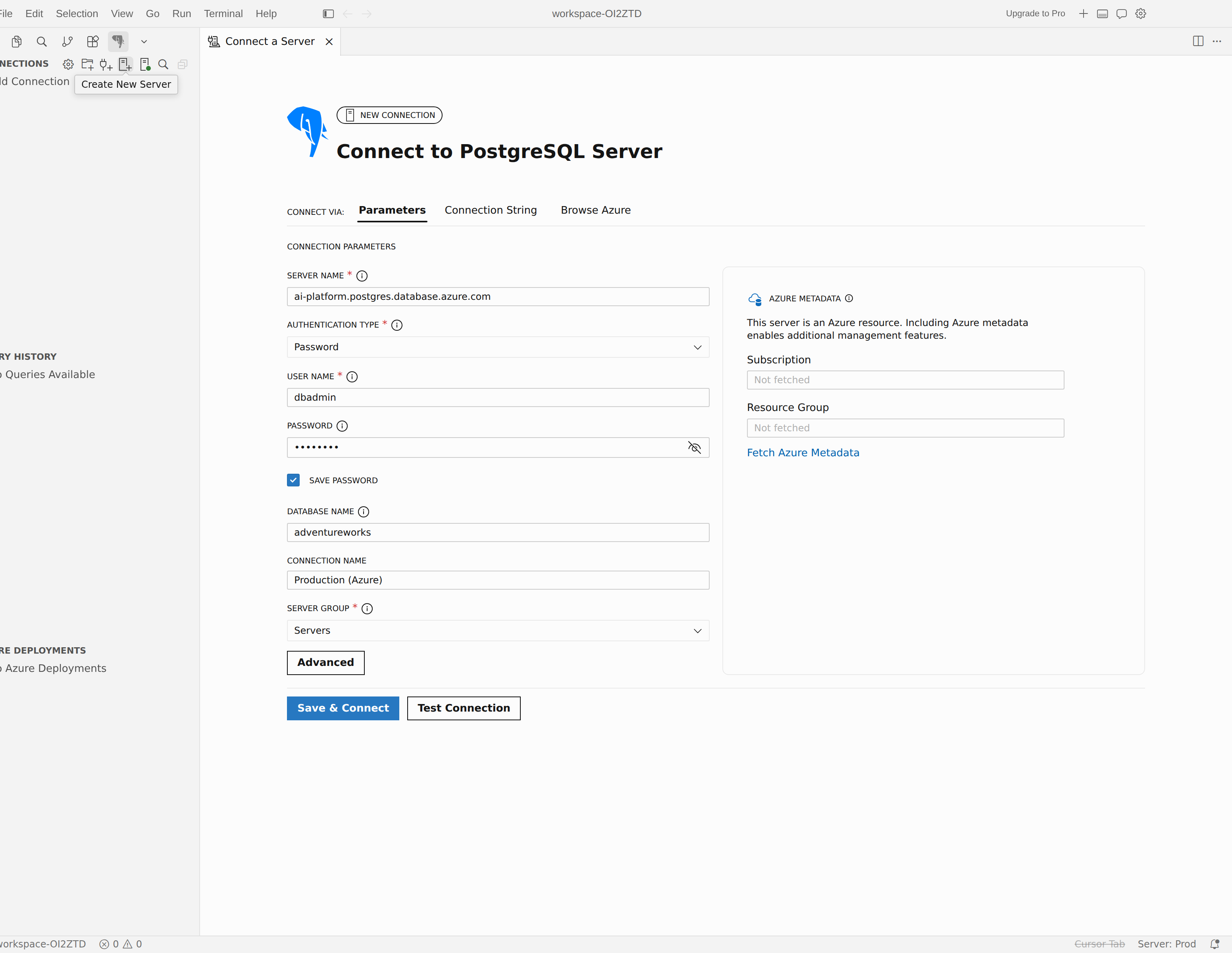Open the View menu

pos(122,14)
